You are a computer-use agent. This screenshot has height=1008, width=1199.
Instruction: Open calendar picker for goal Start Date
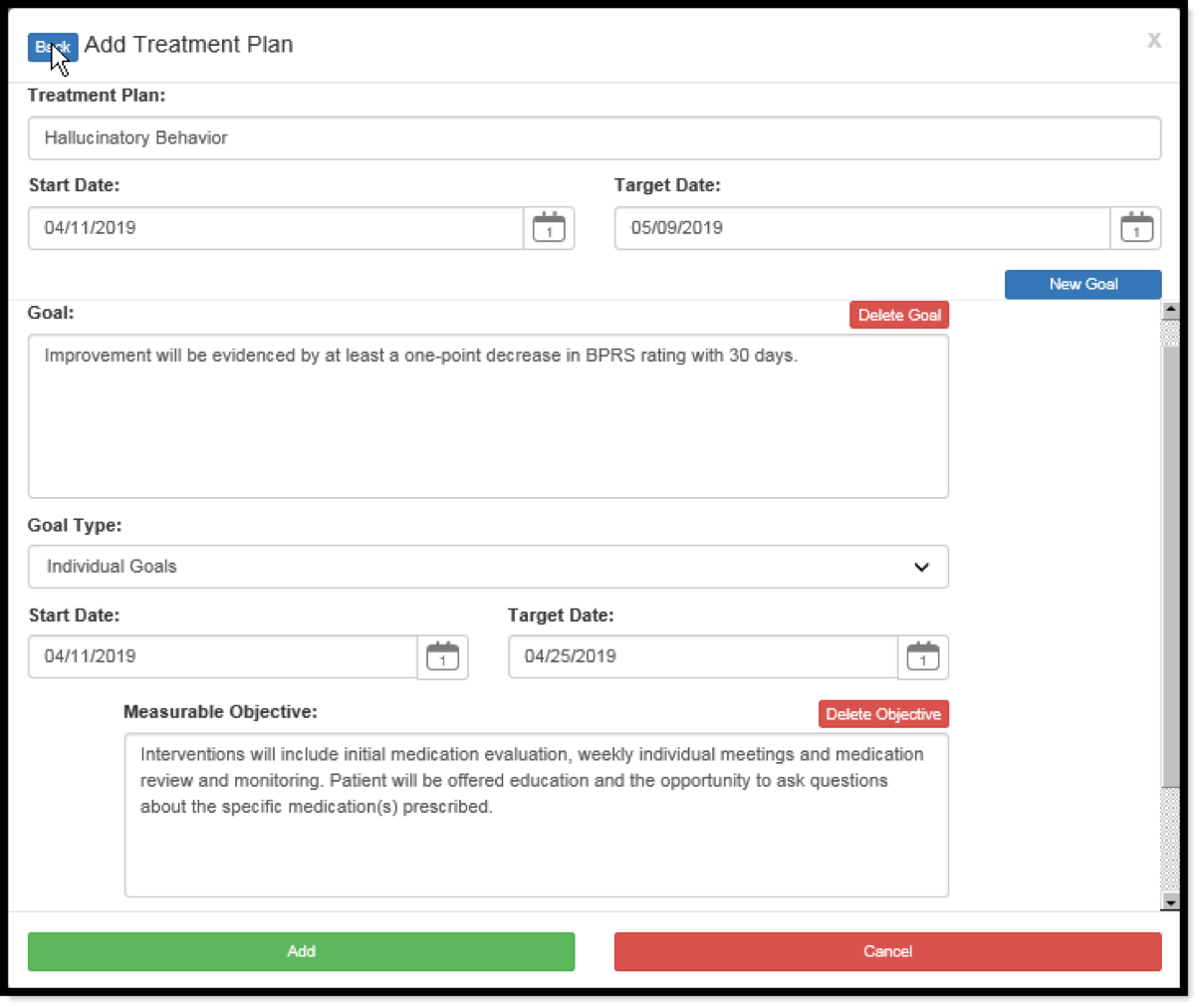pos(442,657)
